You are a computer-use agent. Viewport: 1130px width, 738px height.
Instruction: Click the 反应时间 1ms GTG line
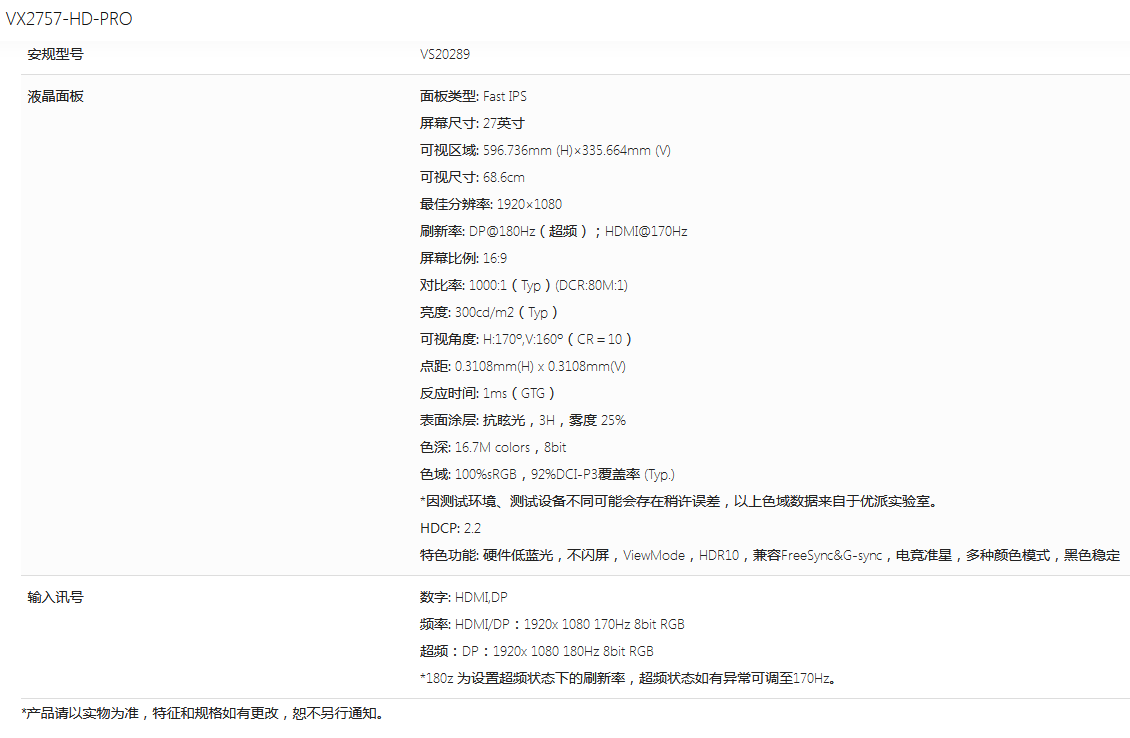488,394
